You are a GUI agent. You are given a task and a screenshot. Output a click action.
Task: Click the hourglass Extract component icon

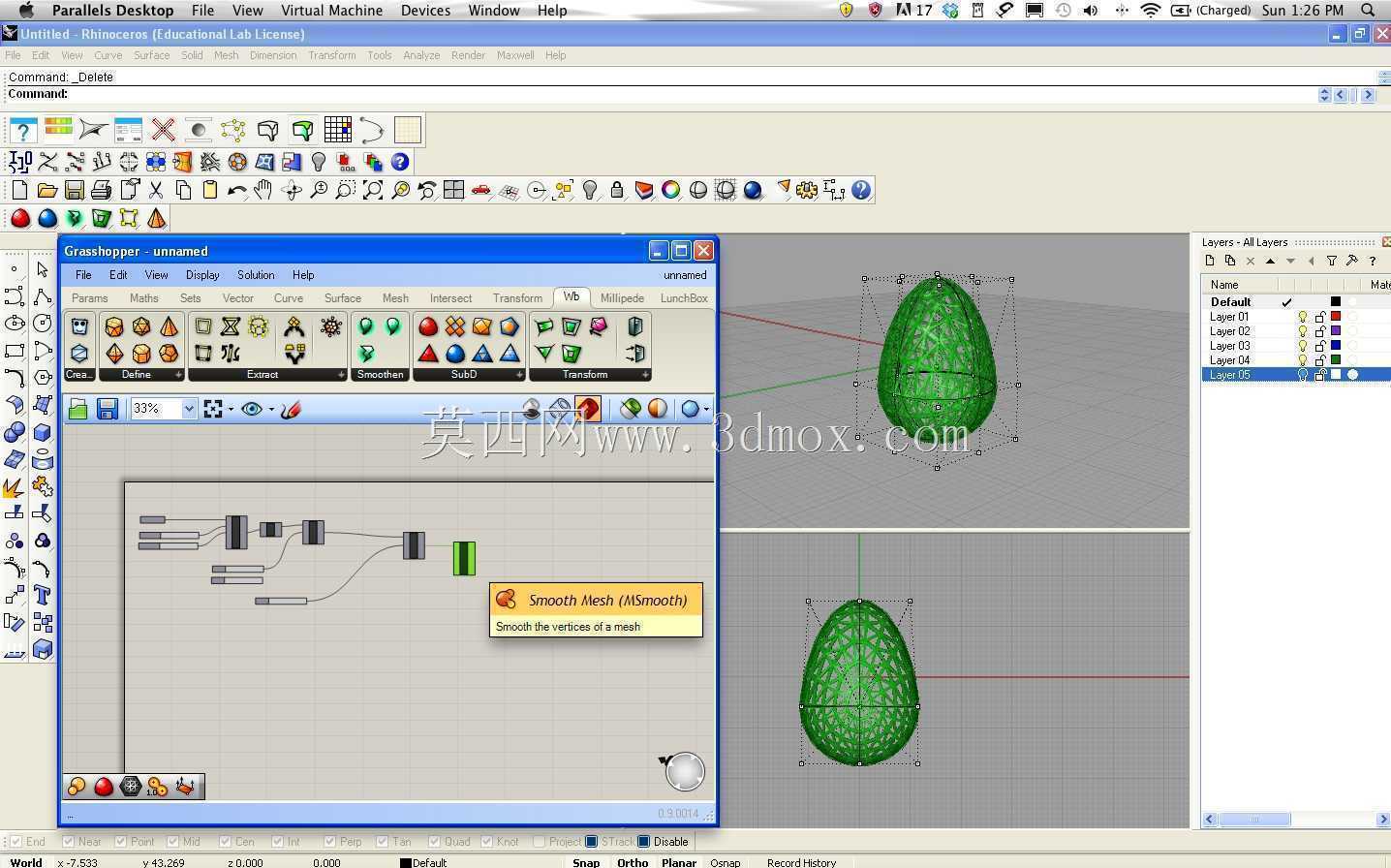coord(231,326)
